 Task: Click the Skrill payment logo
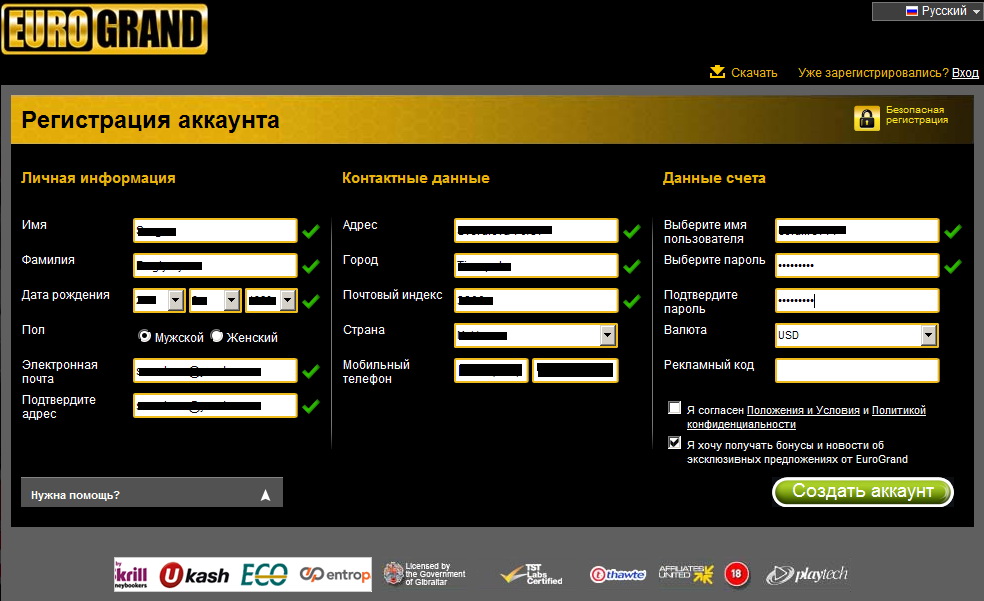(132, 575)
